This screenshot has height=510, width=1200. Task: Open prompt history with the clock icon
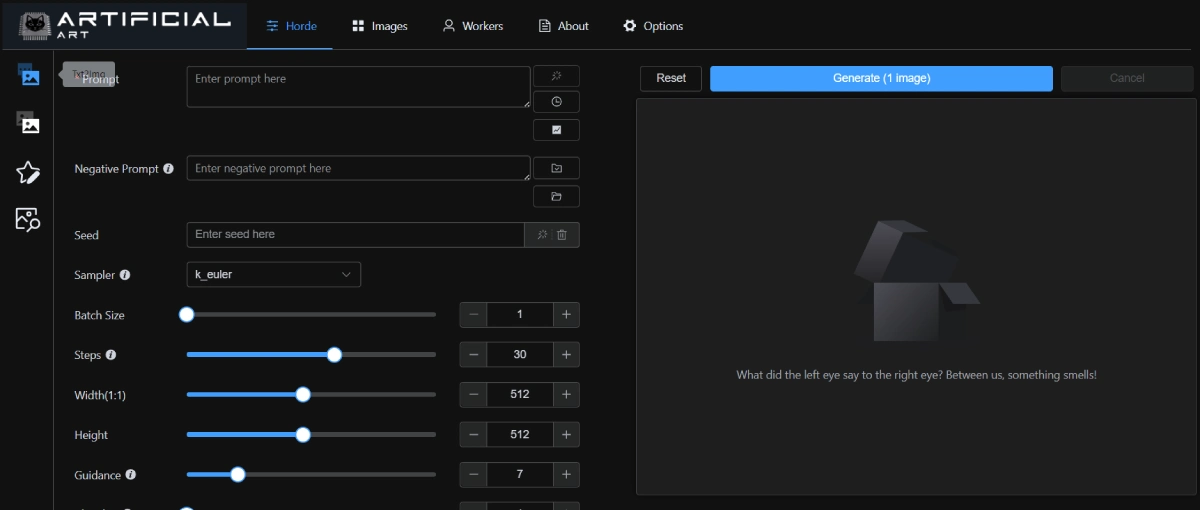[x=556, y=102]
